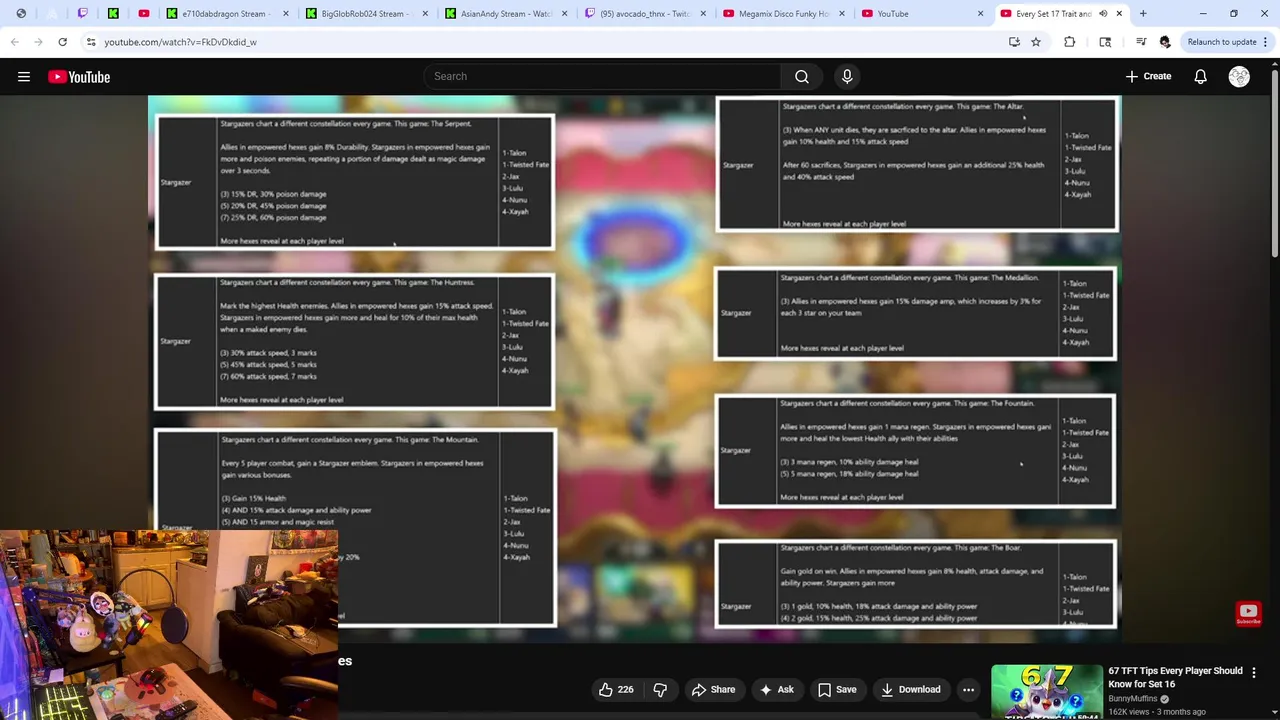Open options for 67 TFT Tips recommendation

[x=1254, y=673]
